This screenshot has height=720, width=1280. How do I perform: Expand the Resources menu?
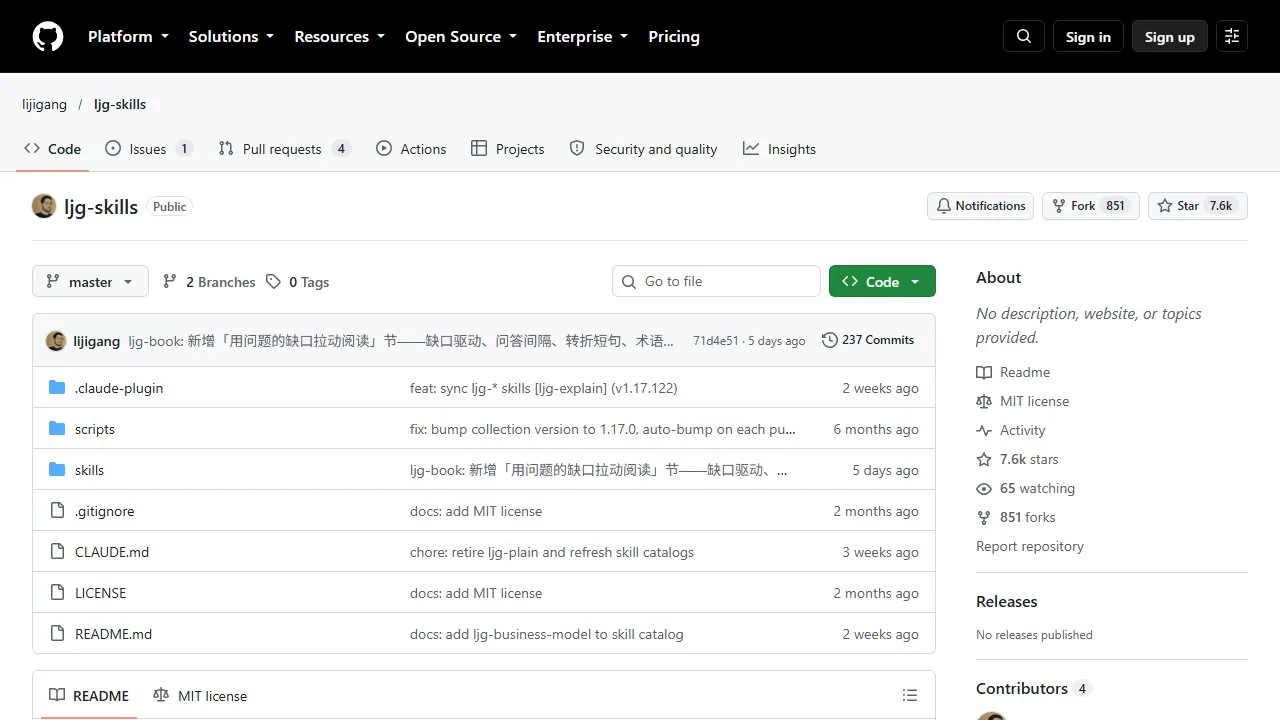[339, 36]
